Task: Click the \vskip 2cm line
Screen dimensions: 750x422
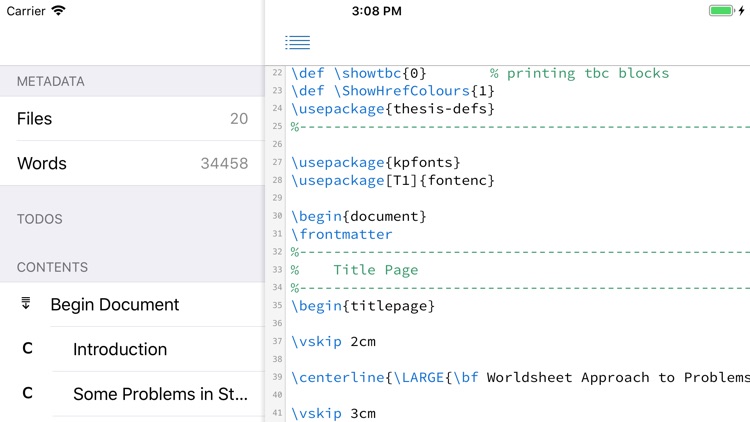Action: tap(333, 342)
